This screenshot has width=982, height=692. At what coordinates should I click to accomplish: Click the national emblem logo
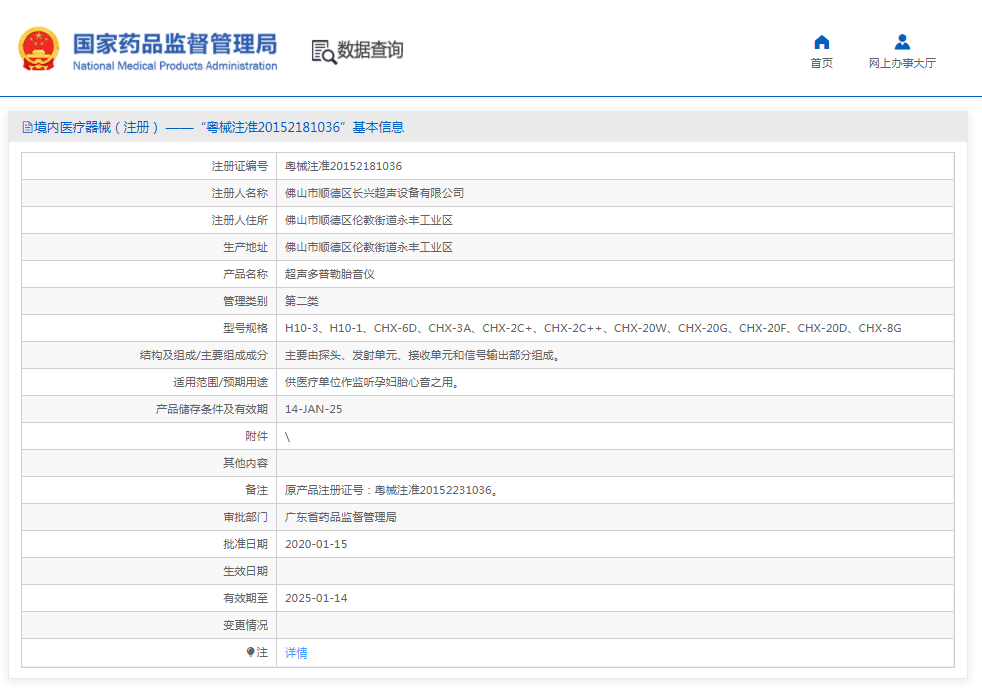(38, 45)
